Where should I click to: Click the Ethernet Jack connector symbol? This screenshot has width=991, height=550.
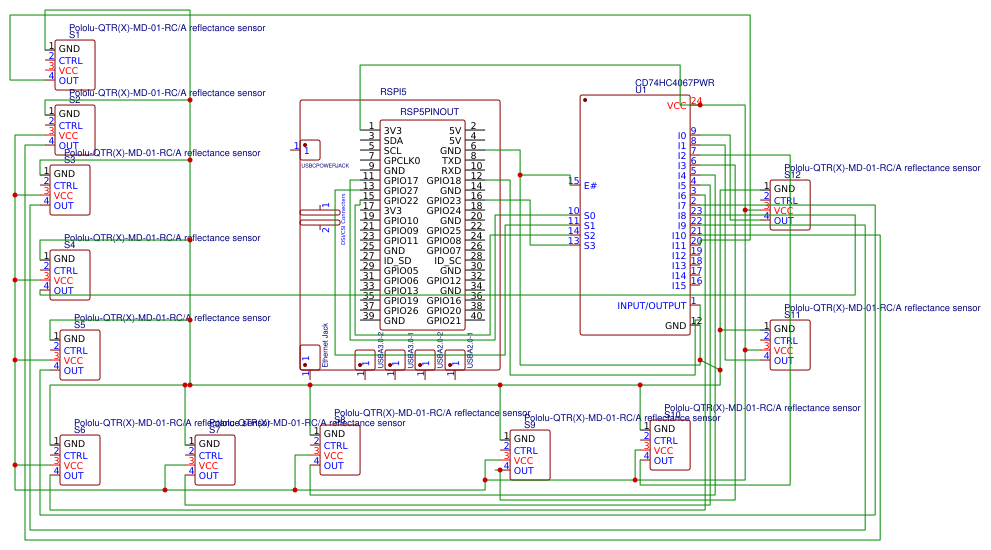tap(310, 357)
